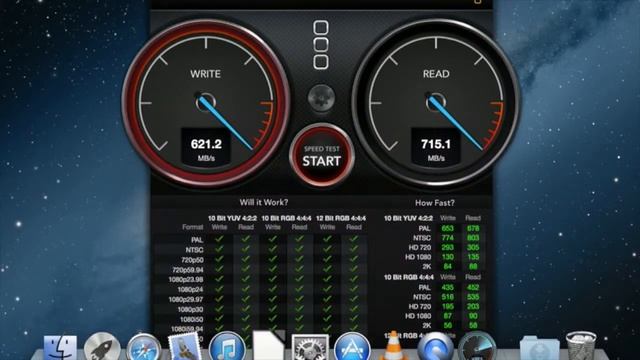Click the 803 NTSC read value
Image resolution: width=640 pixels, height=360 pixels.
point(473,238)
